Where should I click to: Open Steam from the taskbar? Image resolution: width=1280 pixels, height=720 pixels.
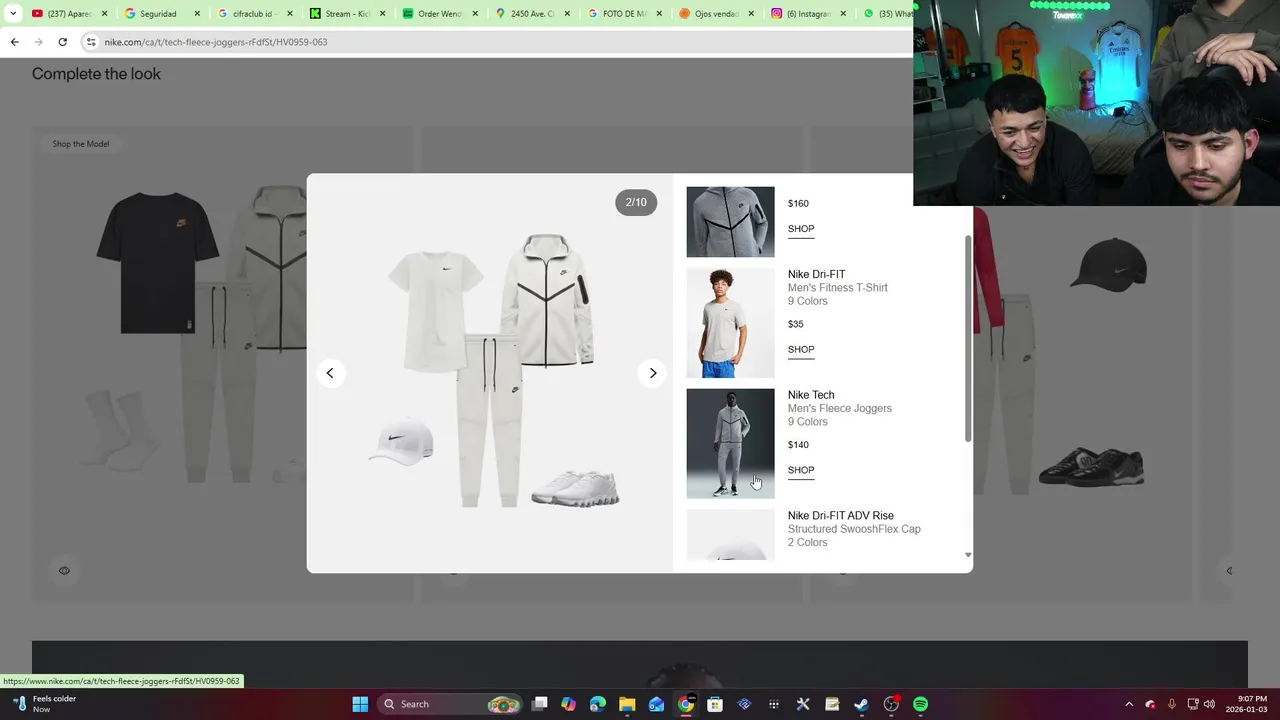click(x=861, y=704)
